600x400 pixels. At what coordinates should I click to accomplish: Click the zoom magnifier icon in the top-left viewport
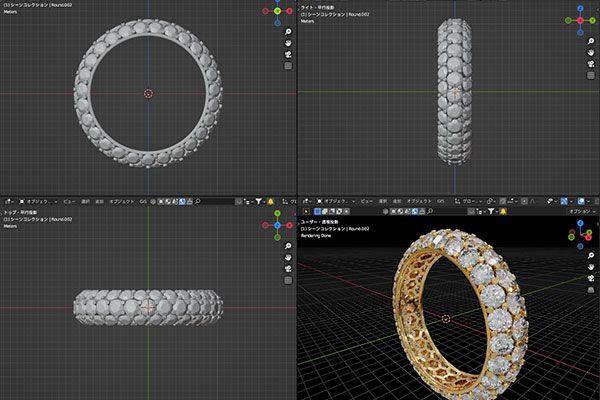click(x=288, y=32)
